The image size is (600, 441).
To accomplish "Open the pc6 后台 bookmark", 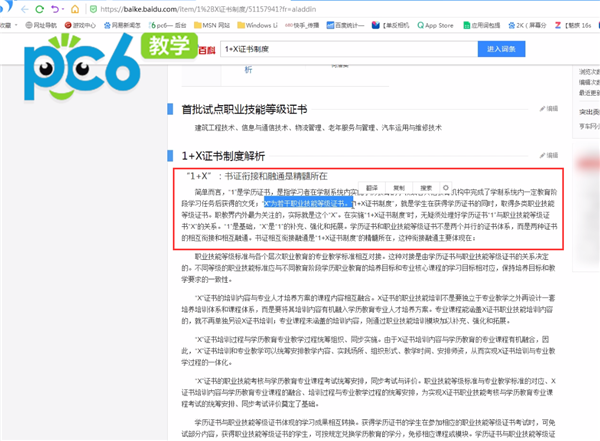I will tap(168, 25).
